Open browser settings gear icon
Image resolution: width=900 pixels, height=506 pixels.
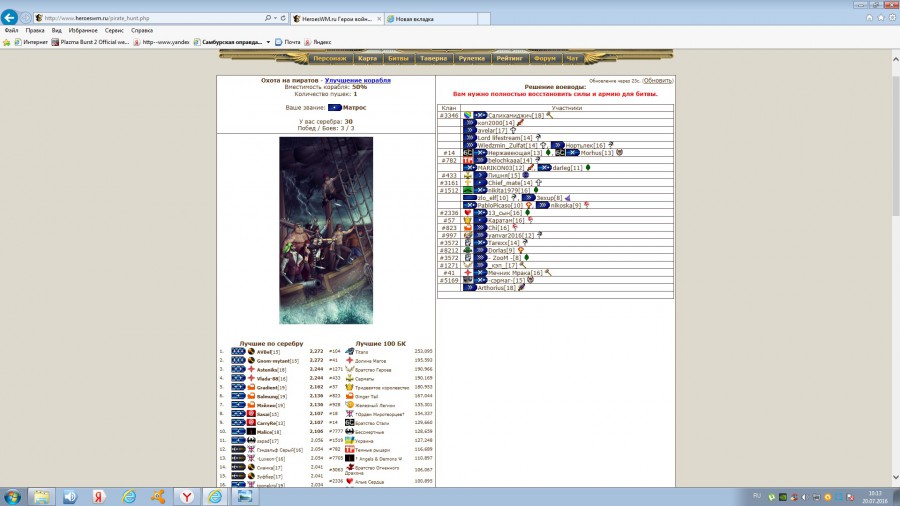pyautogui.click(x=893, y=18)
